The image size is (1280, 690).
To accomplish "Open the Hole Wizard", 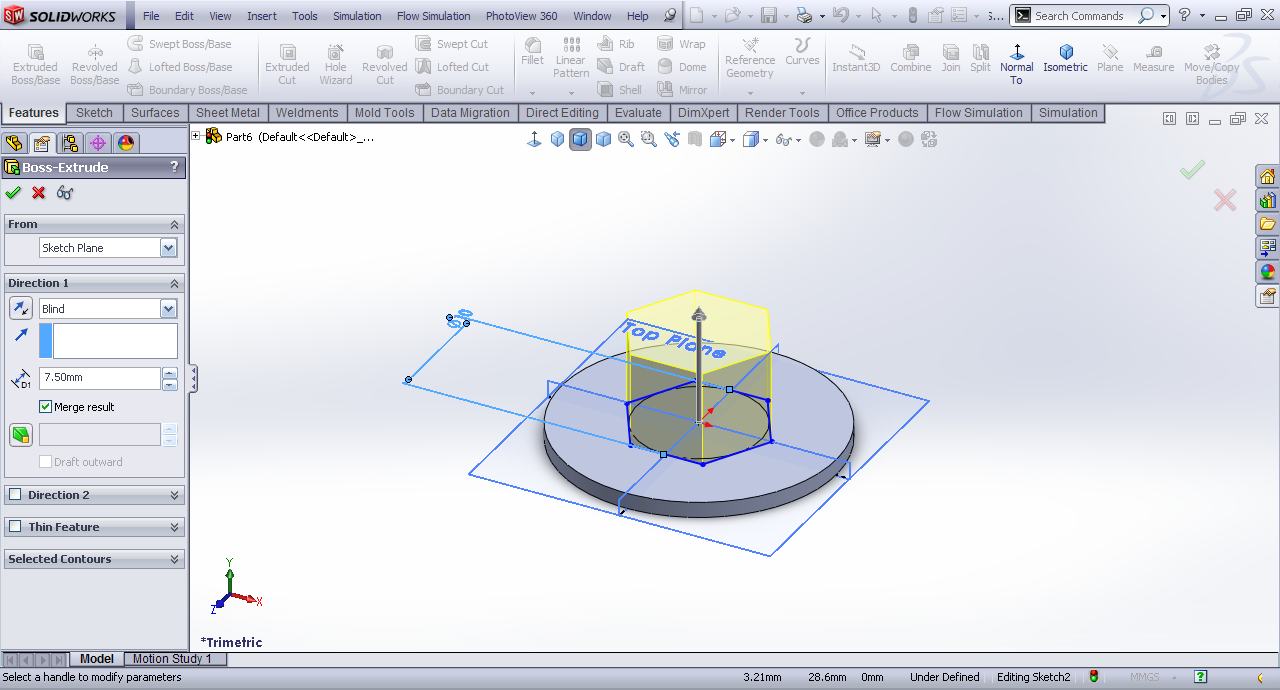I will [336, 65].
